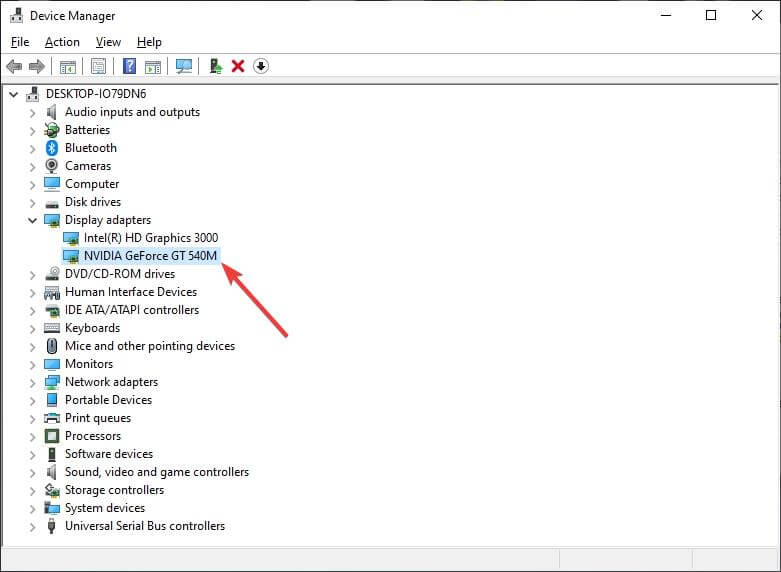Select the Software devices label
This screenshot has height=572, width=781.
click(x=109, y=454)
